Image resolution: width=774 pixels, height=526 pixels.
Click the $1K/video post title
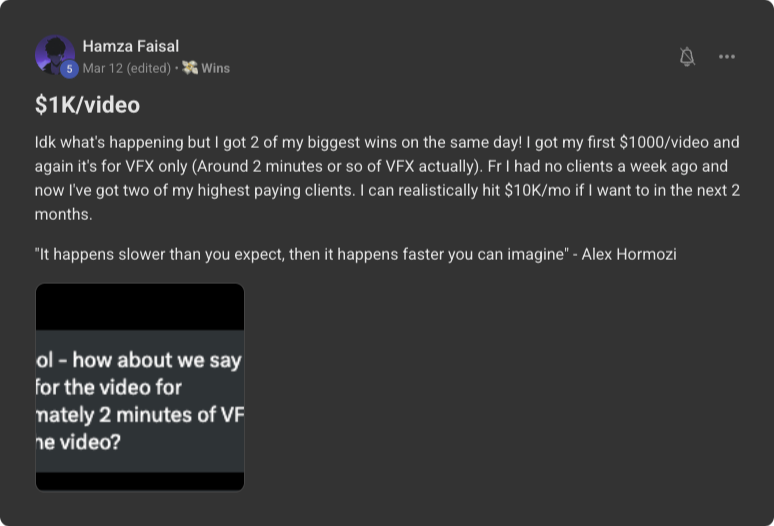[x=87, y=105]
